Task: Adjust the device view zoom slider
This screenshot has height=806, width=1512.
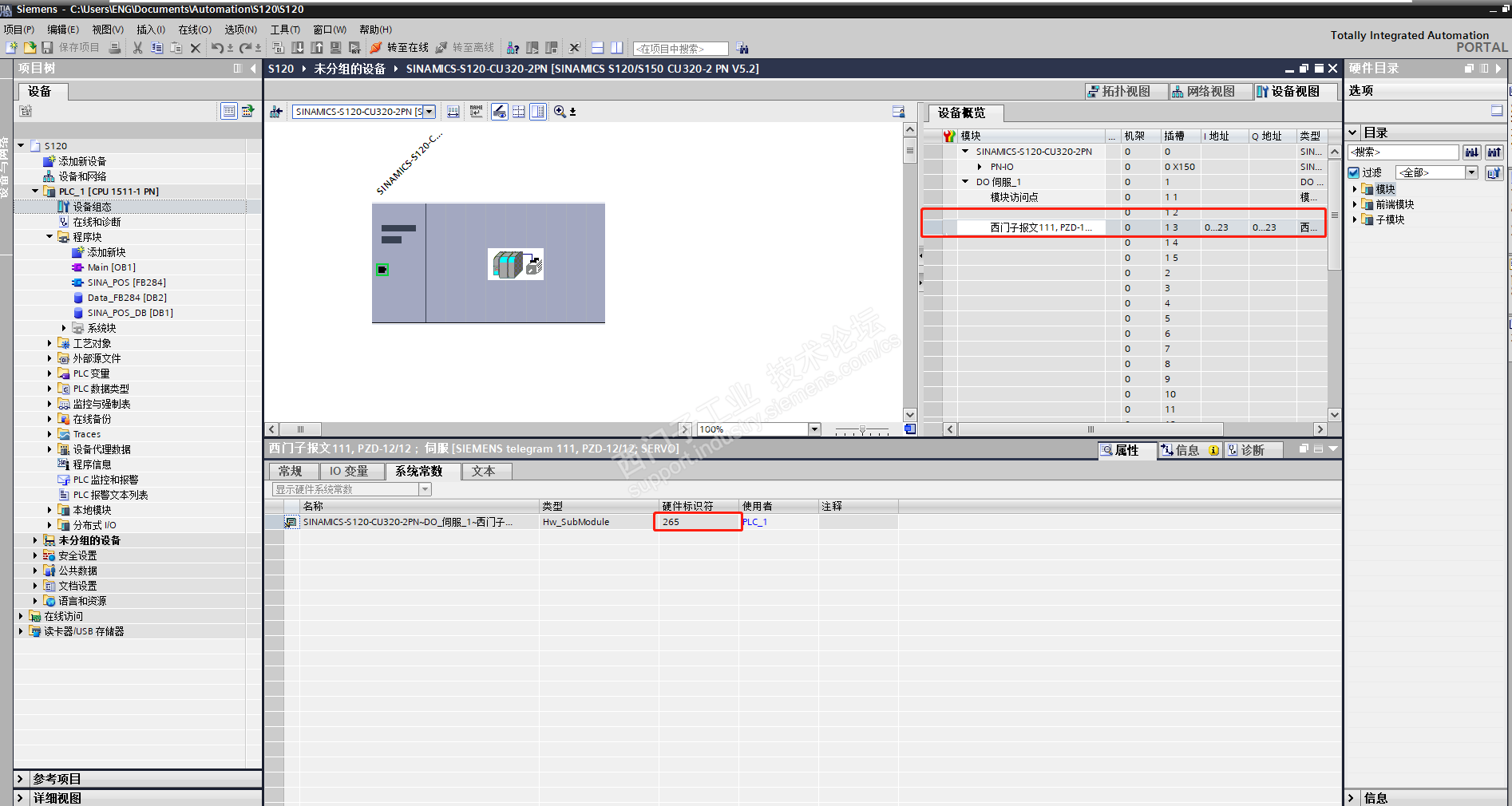Action: (x=862, y=429)
